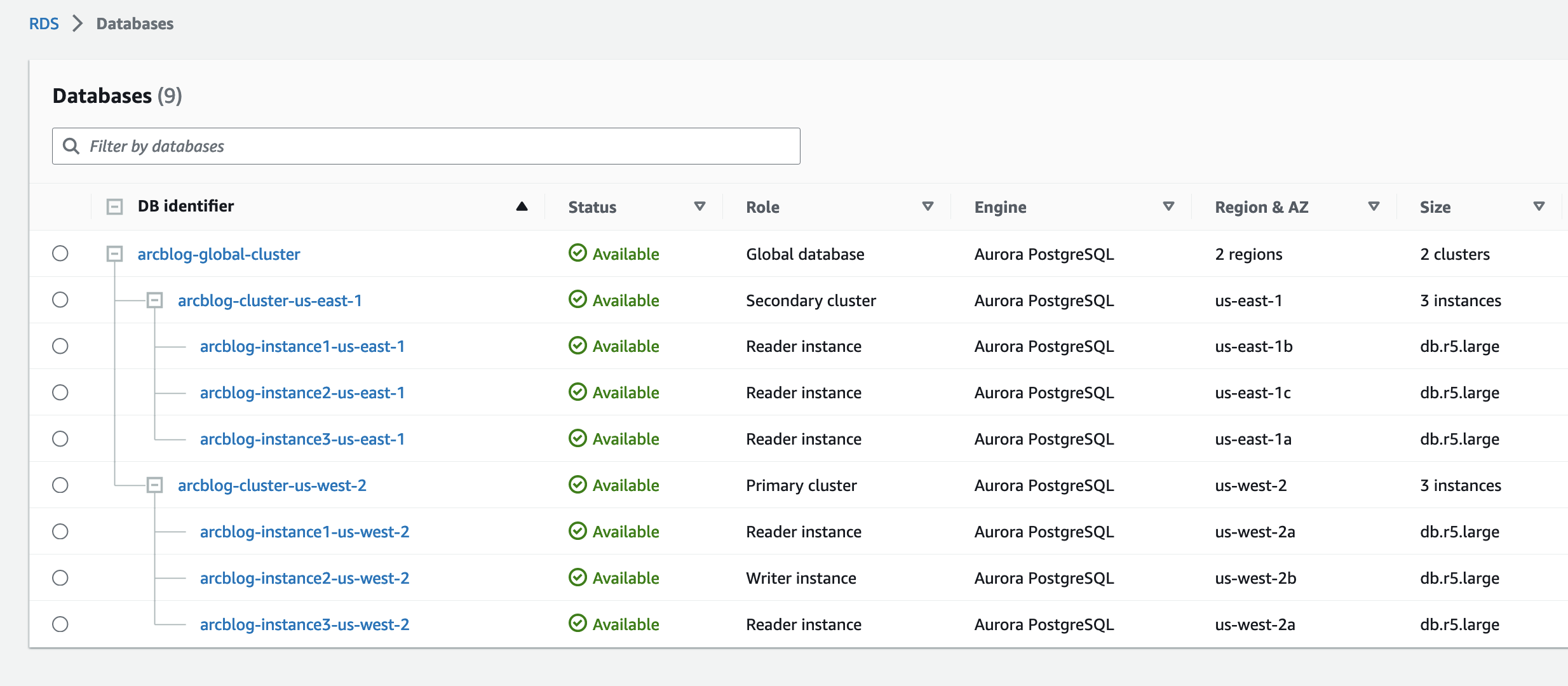Select the radio button for arcblog-instance2-us-west-2
The width and height of the screenshot is (1568, 686).
pos(60,578)
